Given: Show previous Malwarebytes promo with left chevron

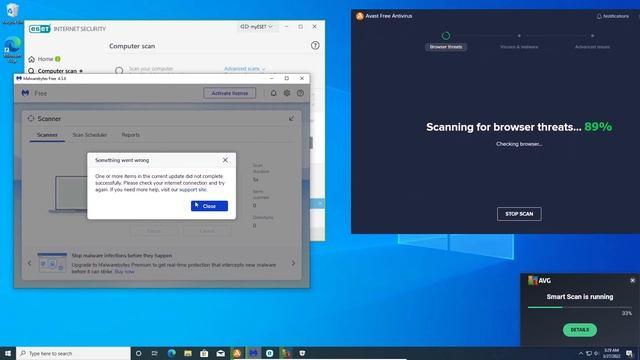Looking at the screenshot, I should 29,263.
